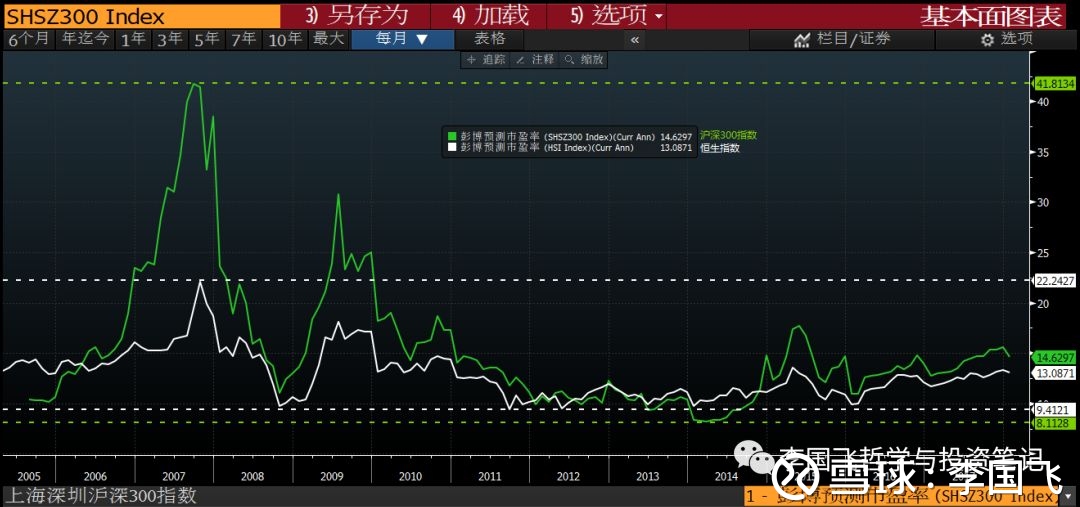Collapse panel with double-chevron arrow
The width and height of the screenshot is (1080, 507).
pyautogui.click(x=635, y=39)
